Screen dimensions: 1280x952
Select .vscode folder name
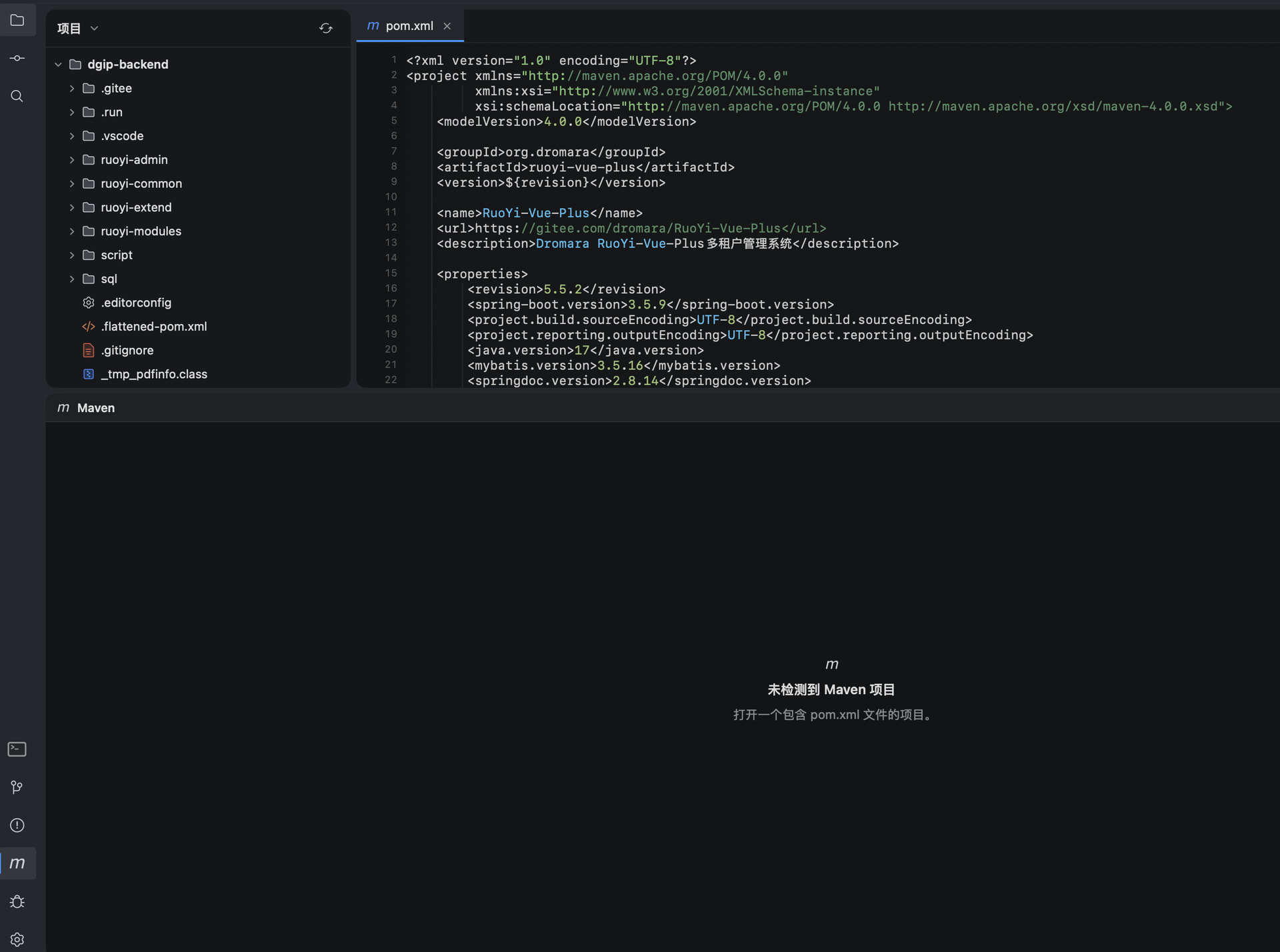[122, 136]
